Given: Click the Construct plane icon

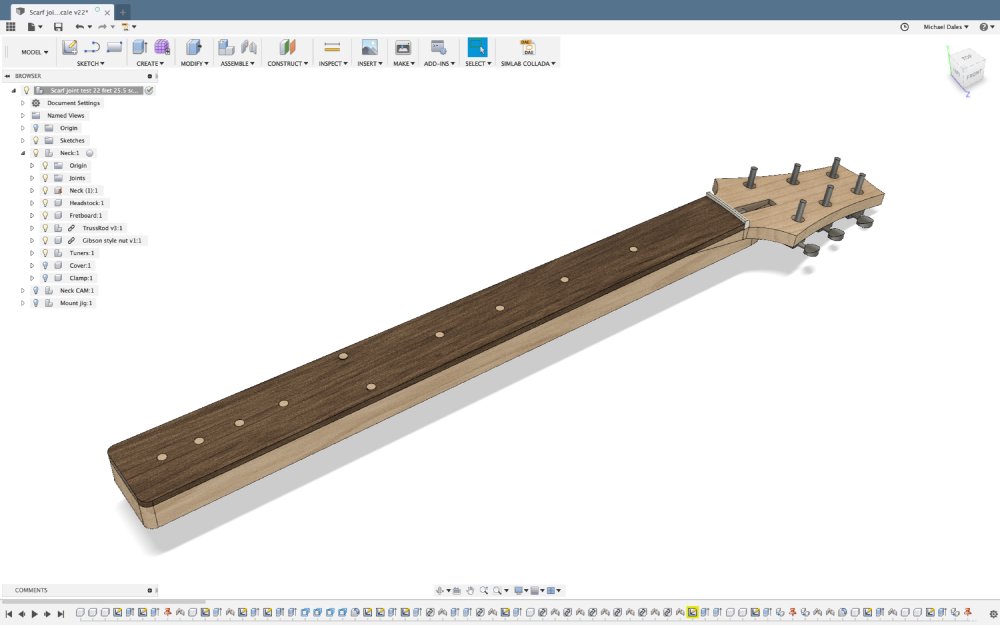Looking at the screenshot, I should [x=288, y=47].
